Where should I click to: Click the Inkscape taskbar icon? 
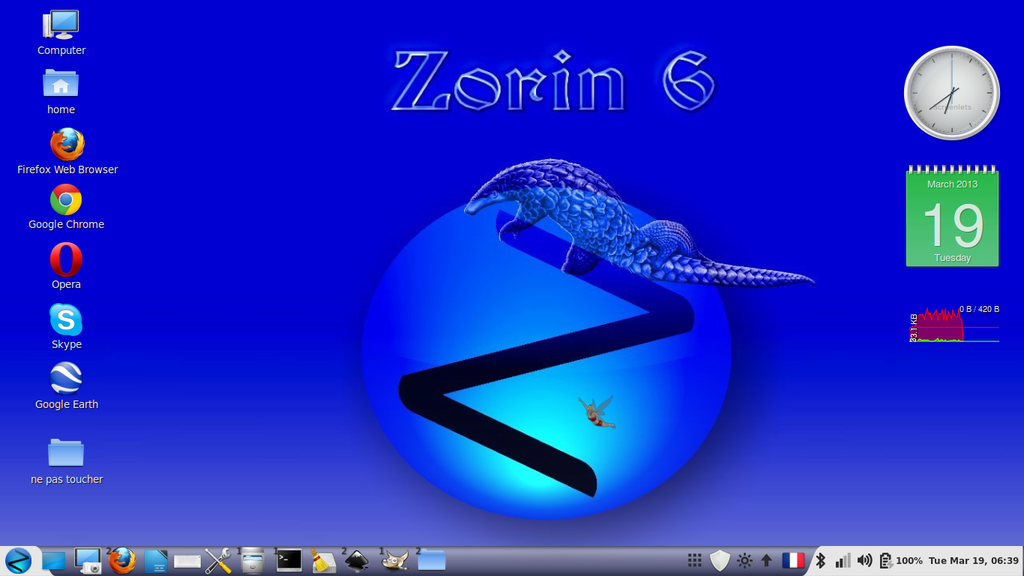click(x=358, y=561)
